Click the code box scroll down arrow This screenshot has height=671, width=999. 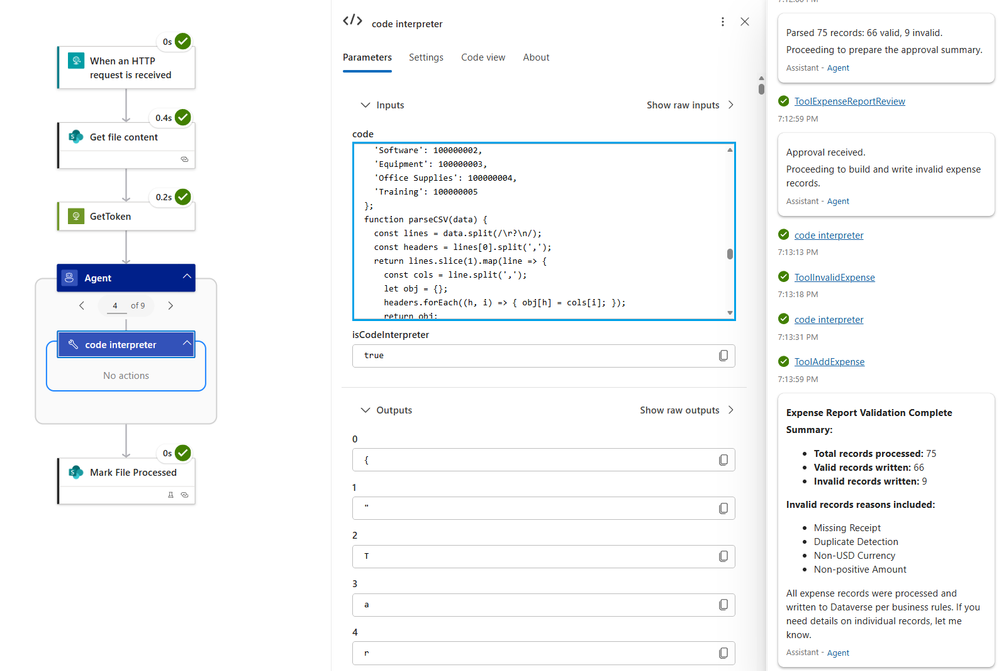pos(729,312)
